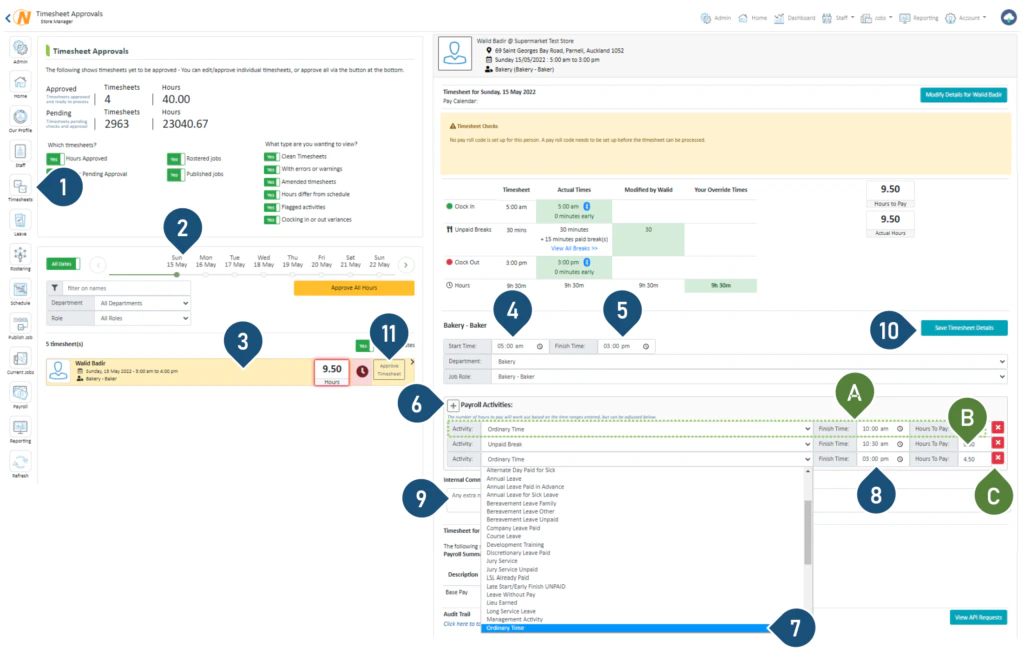1024x649 pixels.
Task: Select Annual Leave in the activity list
Action: pos(504,479)
